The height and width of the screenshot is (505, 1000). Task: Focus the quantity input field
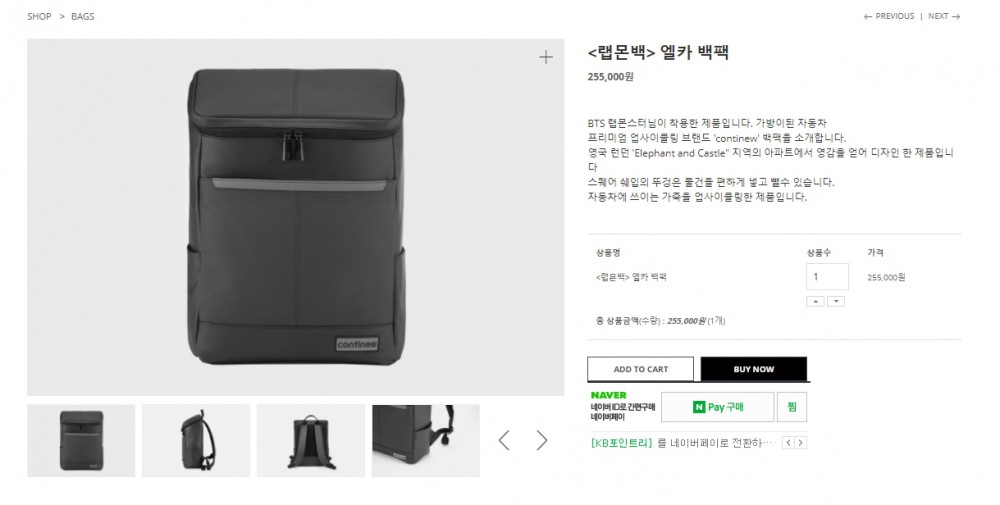click(827, 277)
